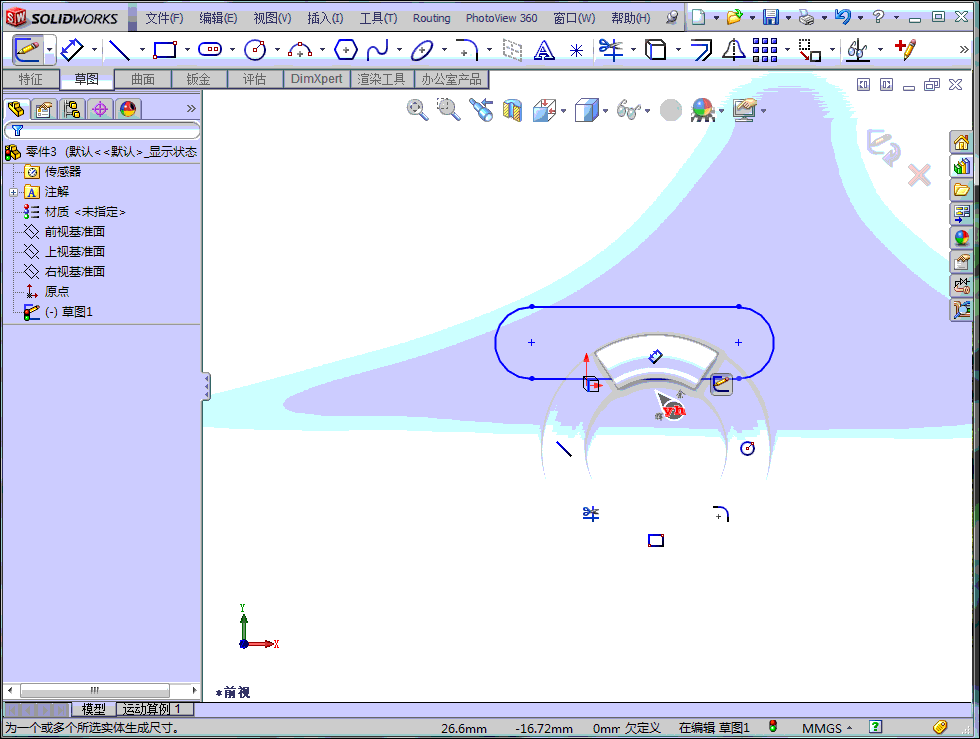Select 前视基准面 in feature tree
The image size is (980, 739).
74,232
